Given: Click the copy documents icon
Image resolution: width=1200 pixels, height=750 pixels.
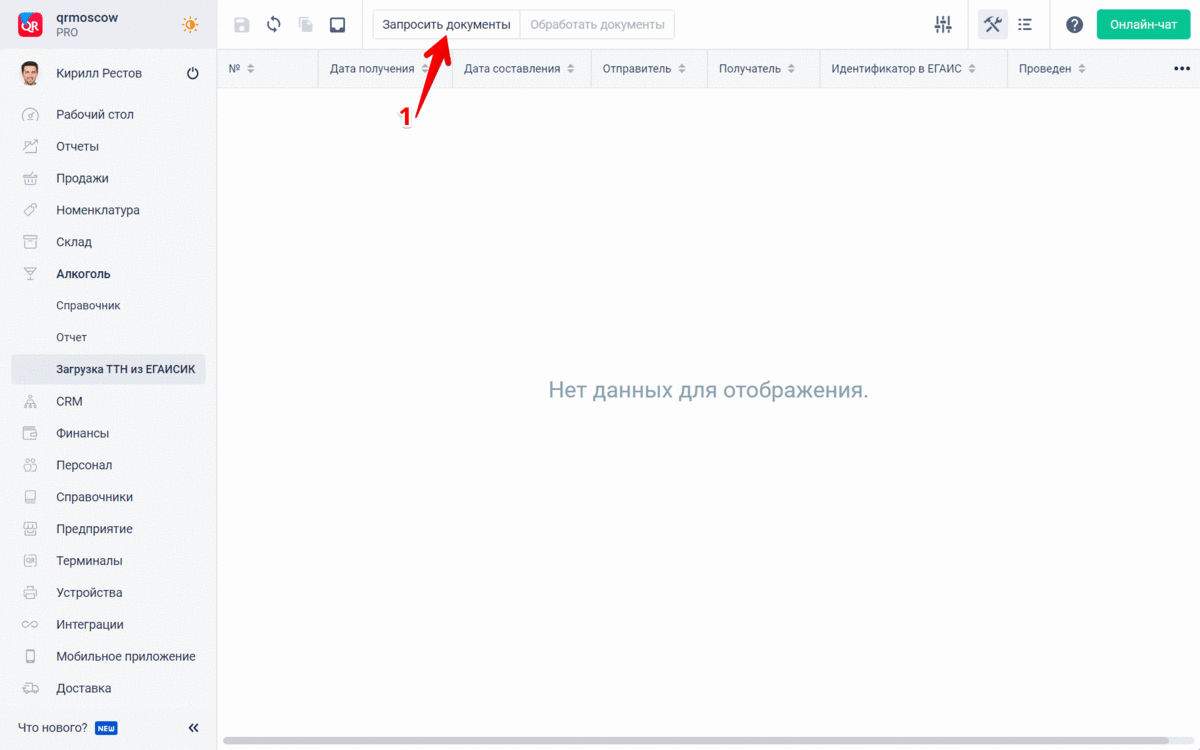Looking at the screenshot, I should click(x=306, y=25).
